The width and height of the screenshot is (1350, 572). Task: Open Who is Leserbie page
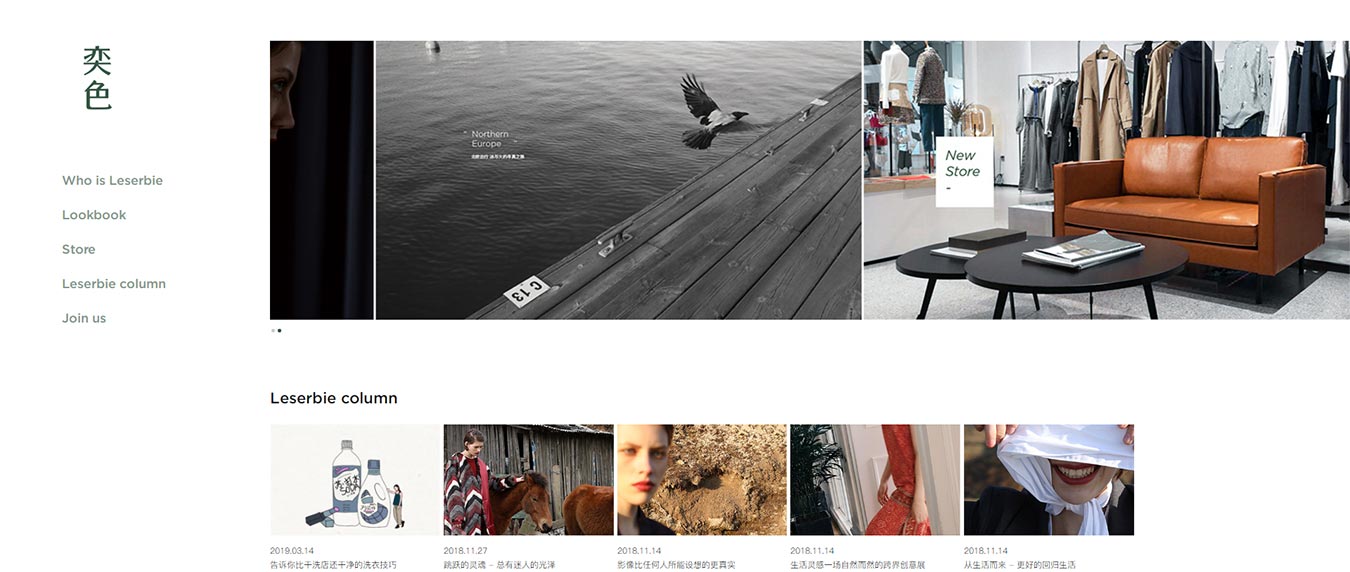tap(112, 181)
